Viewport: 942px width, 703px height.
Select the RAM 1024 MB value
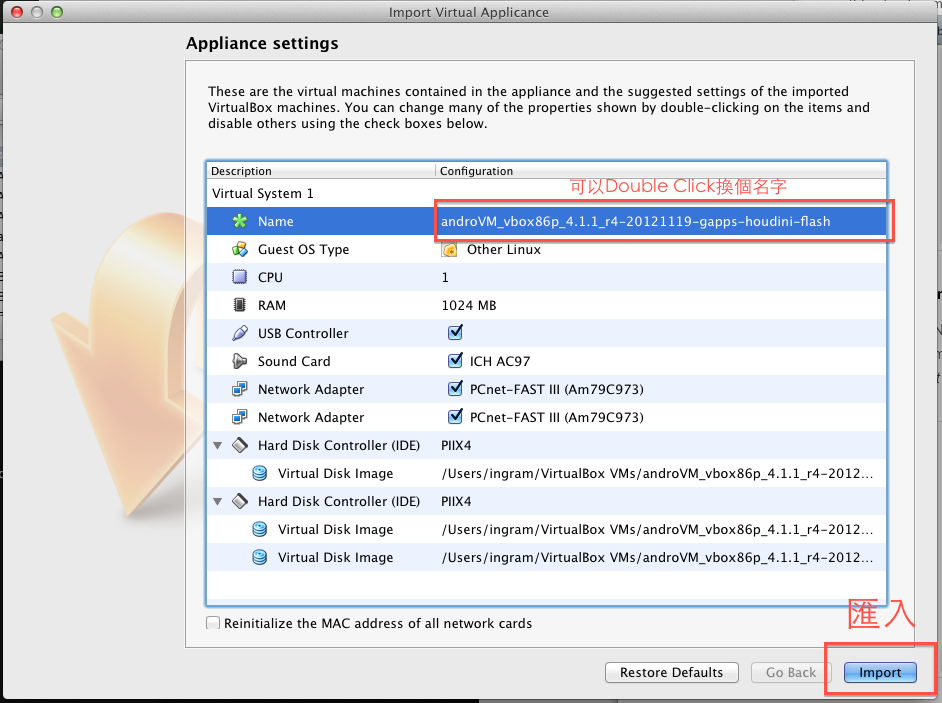[x=469, y=305]
